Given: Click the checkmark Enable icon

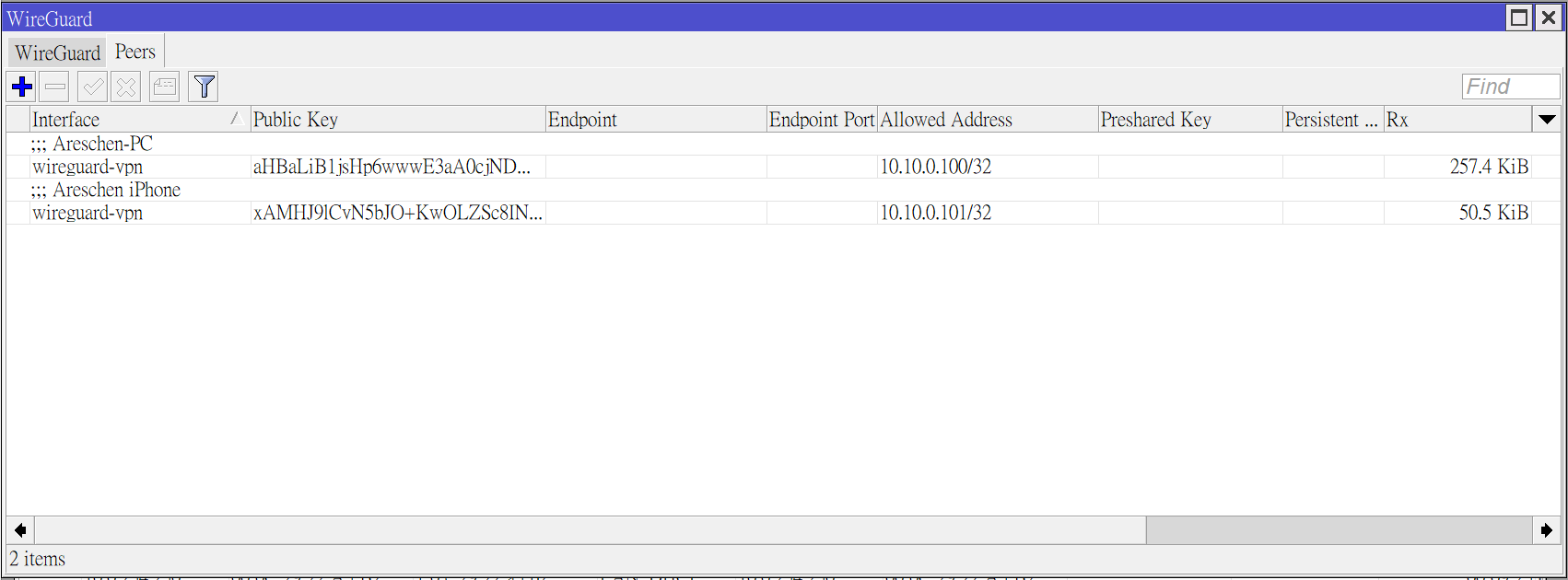Looking at the screenshot, I should [92, 87].
